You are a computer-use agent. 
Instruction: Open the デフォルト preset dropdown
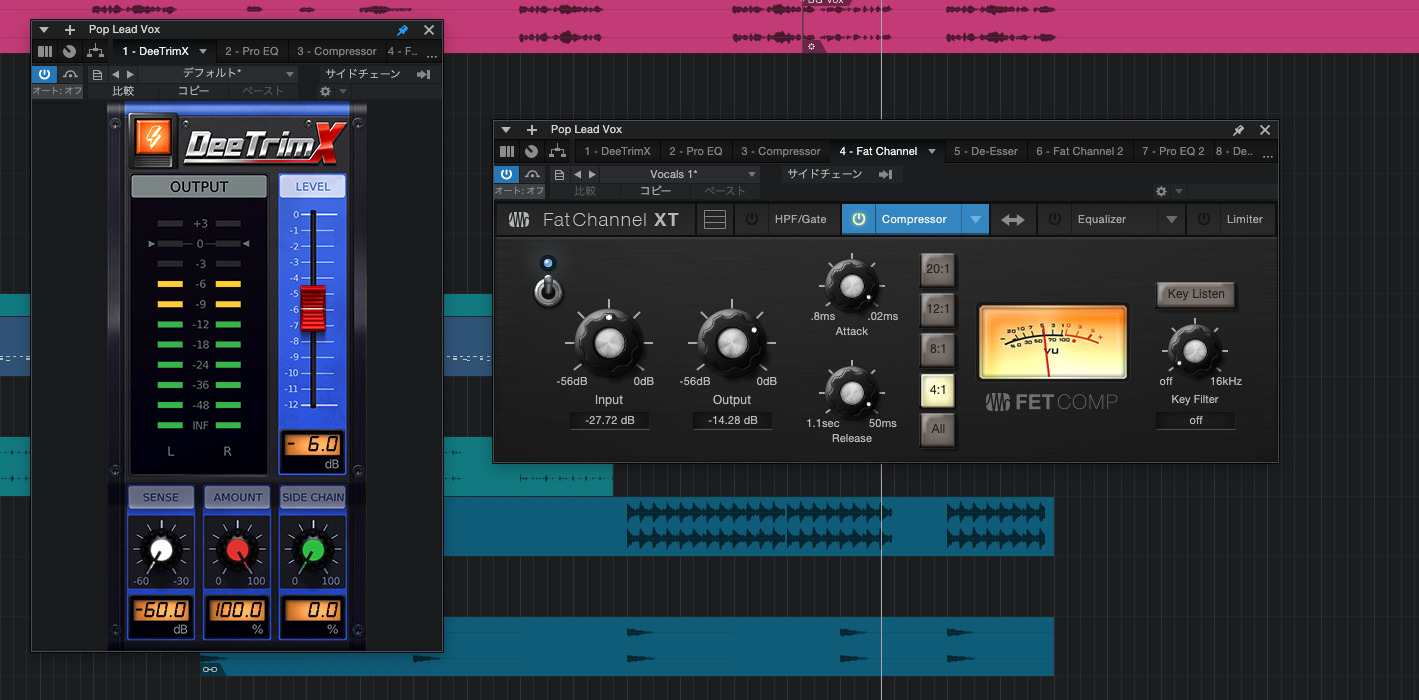click(218, 74)
